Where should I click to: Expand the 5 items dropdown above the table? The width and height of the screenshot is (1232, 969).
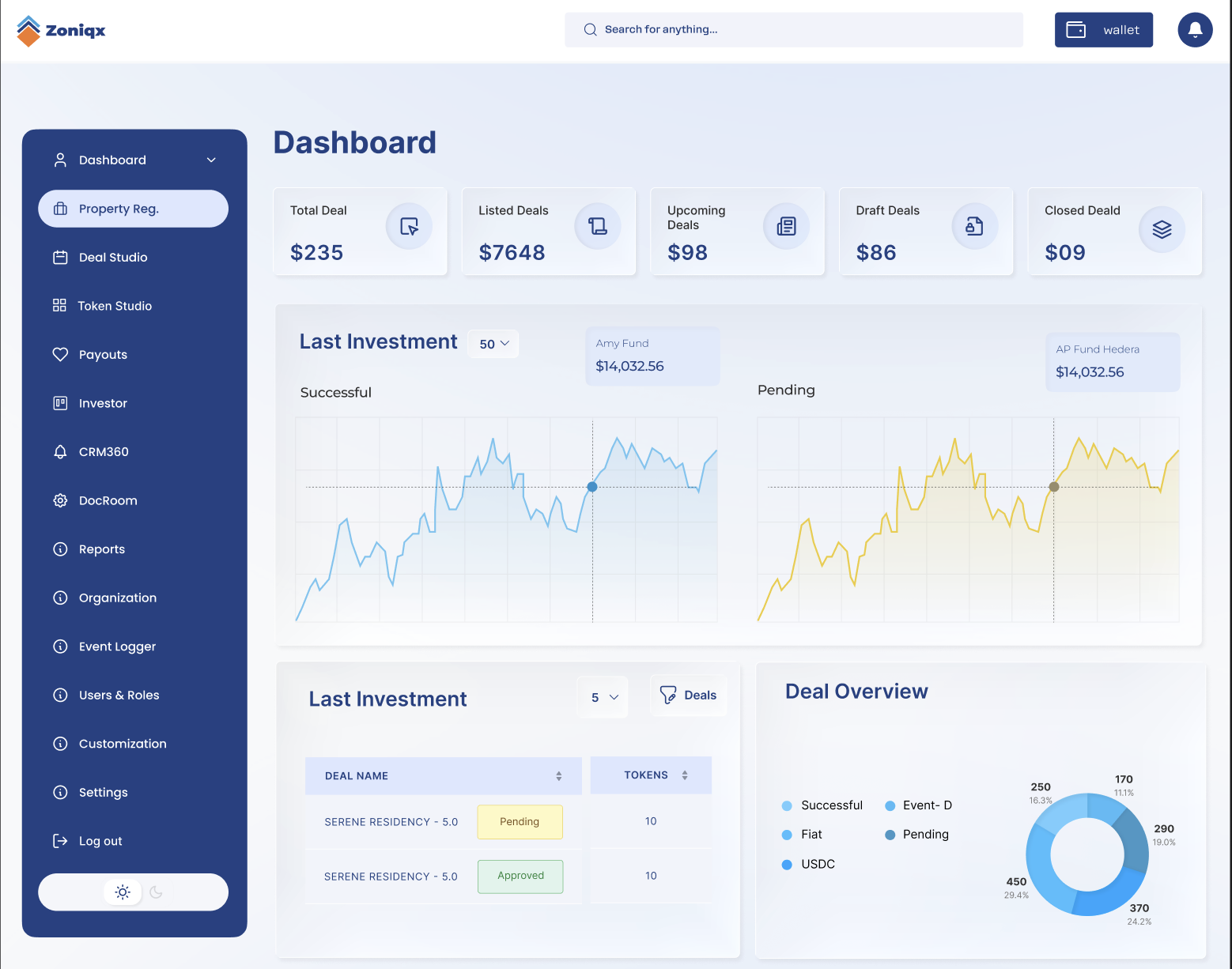(603, 696)
